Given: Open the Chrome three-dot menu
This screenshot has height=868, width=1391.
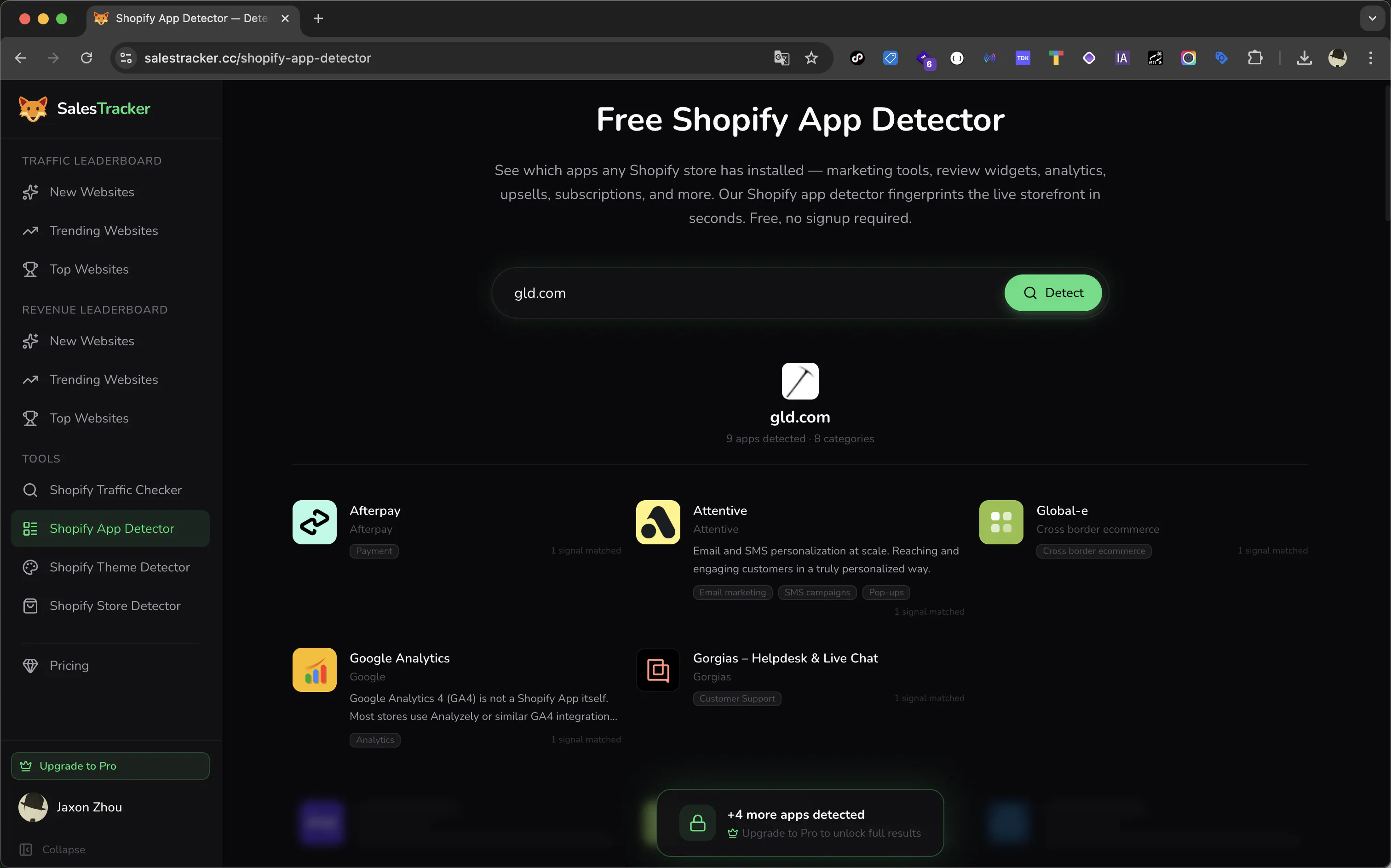Looking at the screenshot, I should click(x=1370, y=58).
